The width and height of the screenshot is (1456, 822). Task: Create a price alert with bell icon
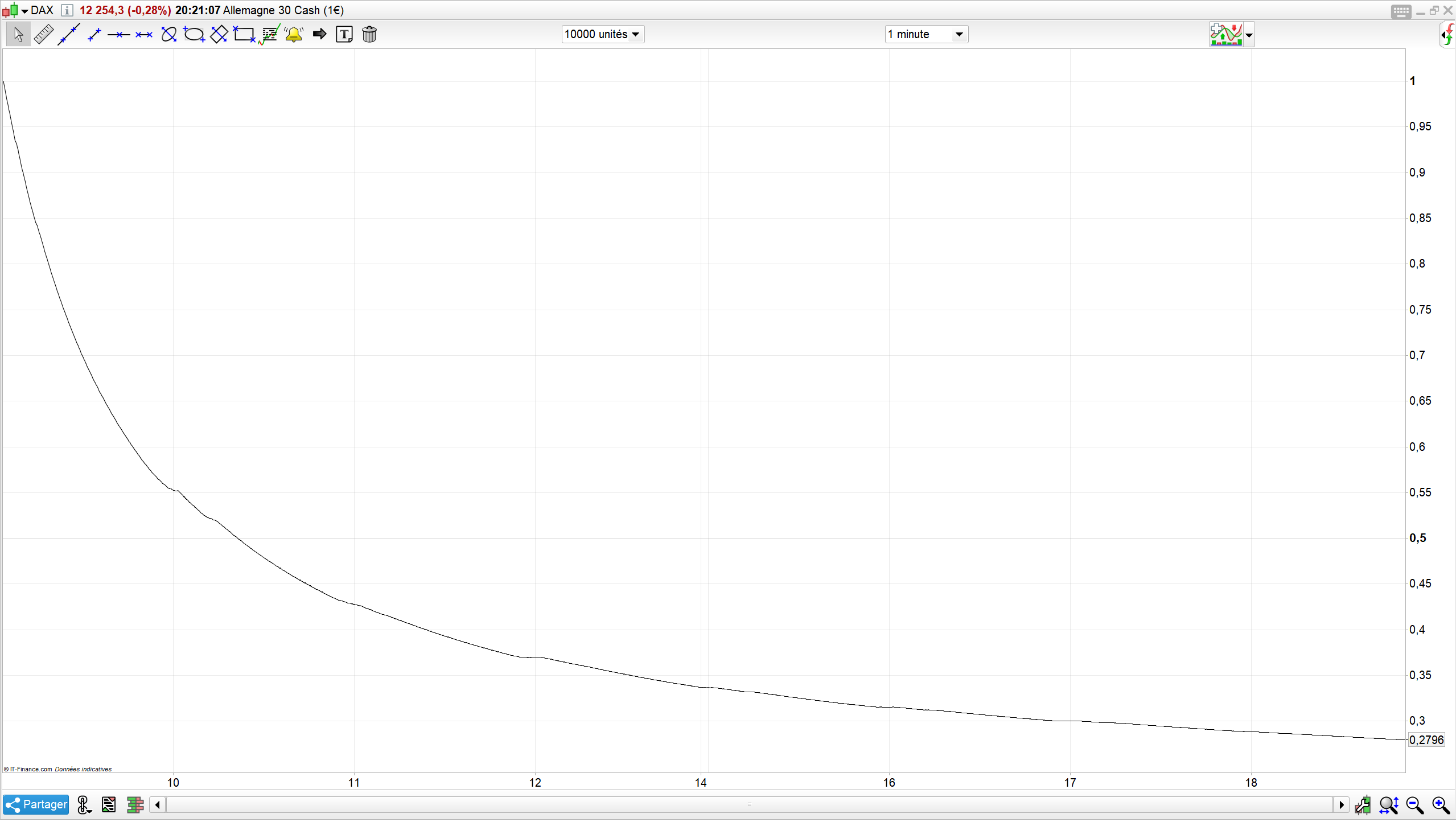pos(294,35)
